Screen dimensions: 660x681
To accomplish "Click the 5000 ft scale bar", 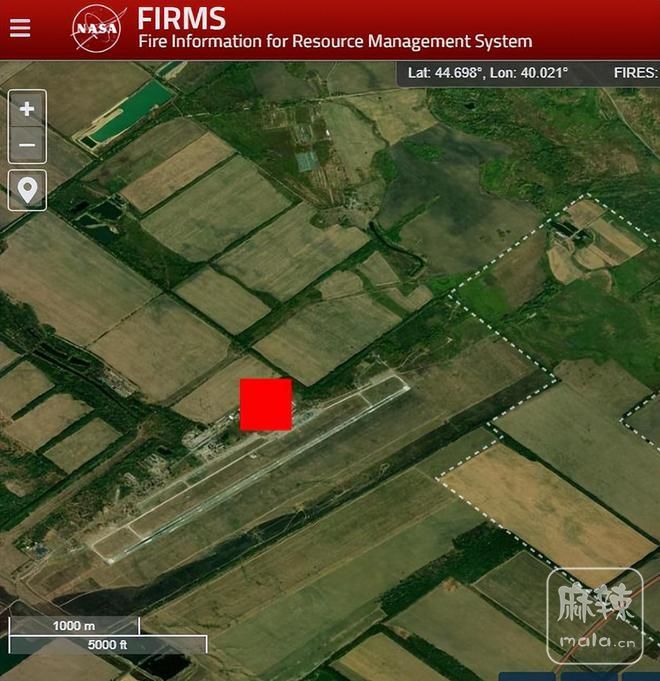I will (107, 645).
